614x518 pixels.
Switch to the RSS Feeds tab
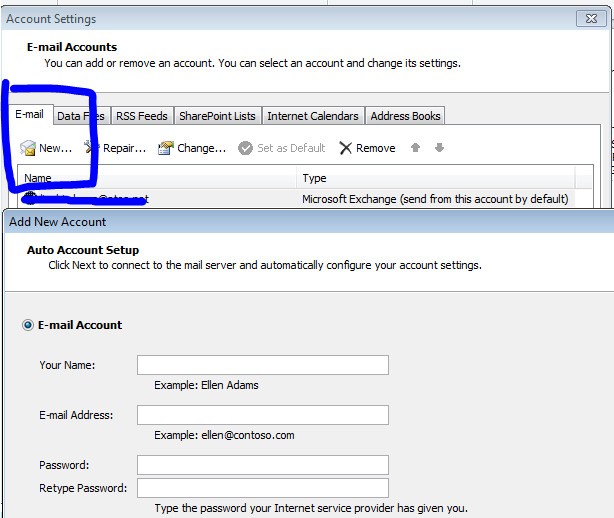142,116
